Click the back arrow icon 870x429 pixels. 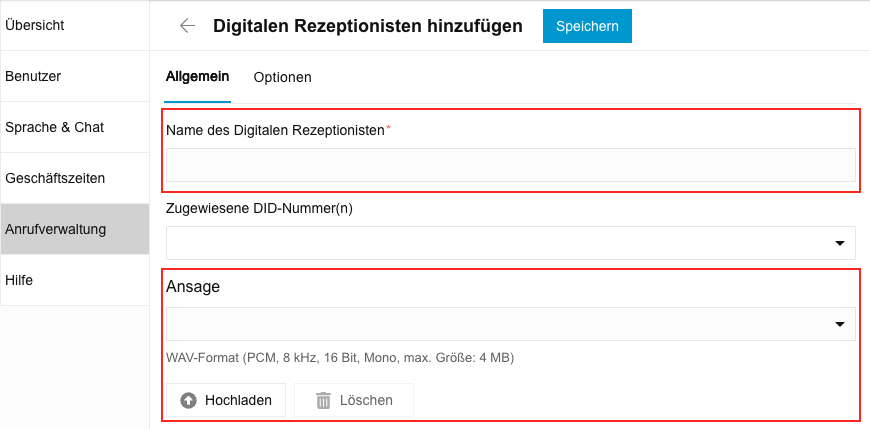[x=187, y=26]
